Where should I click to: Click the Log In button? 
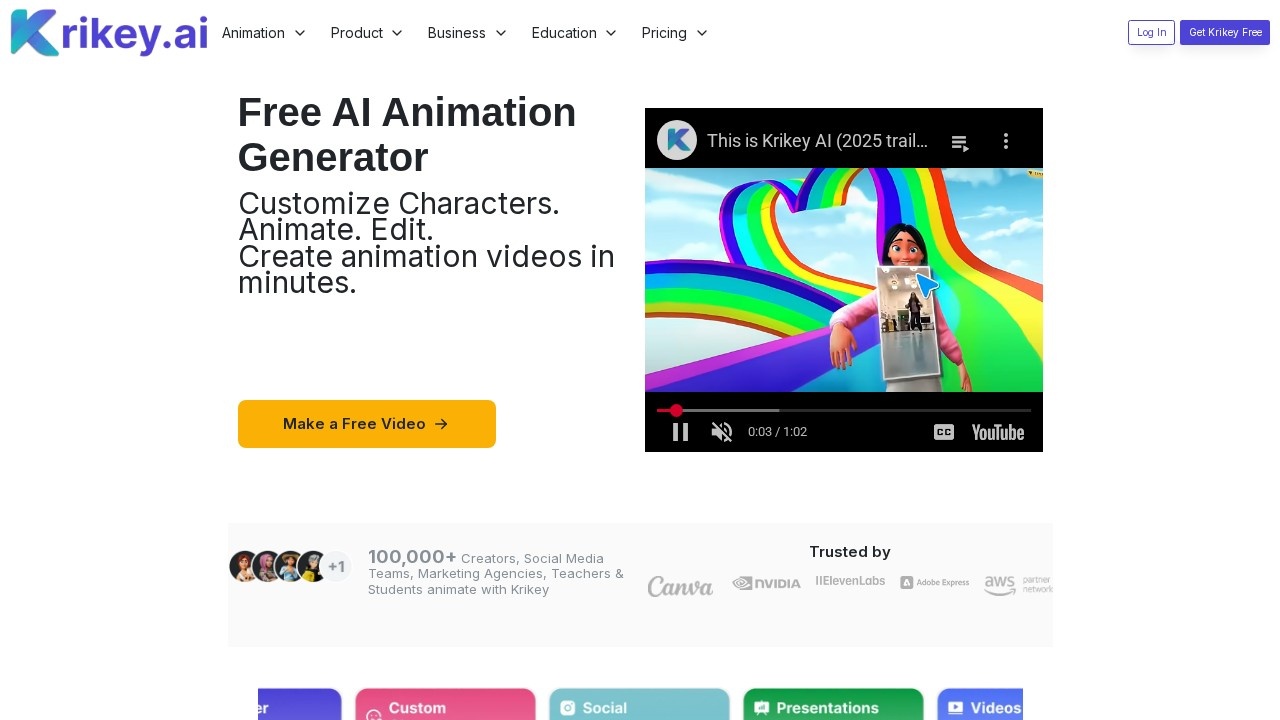[1151, 33]
